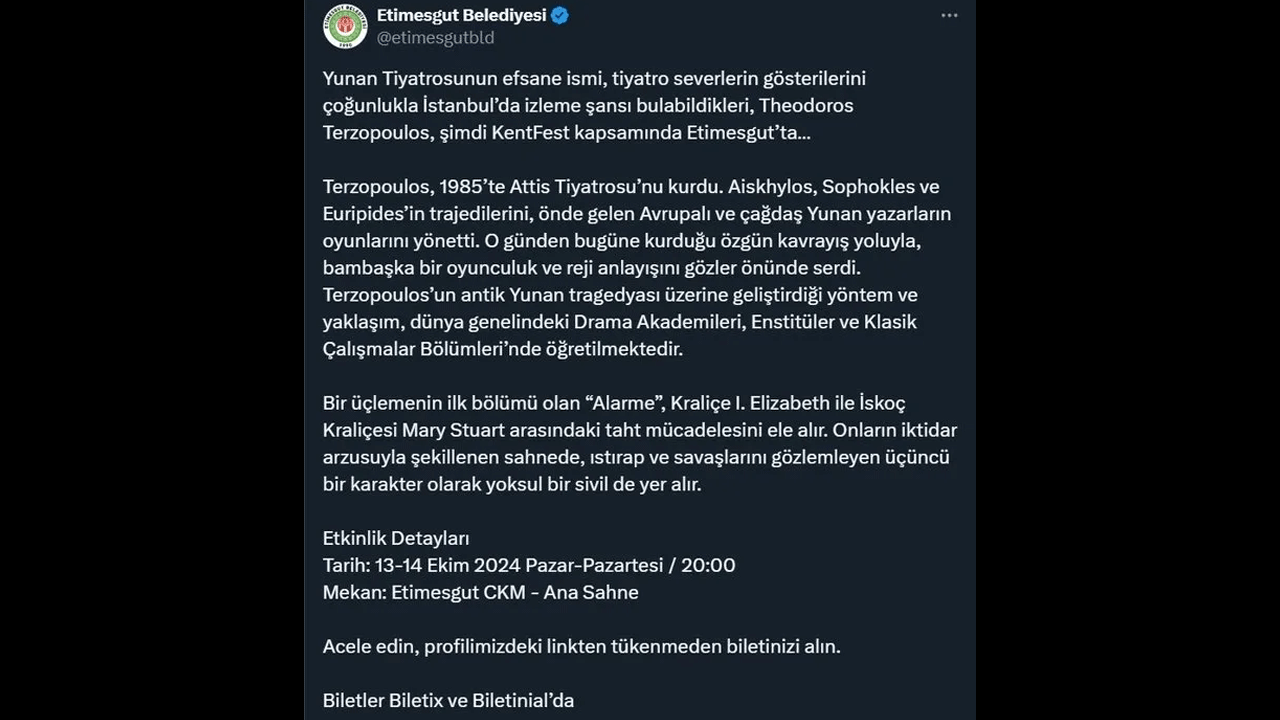Viewport: 1280px width, 720px height.
Task: Click the verified badge next to the account name
Action: 559,15
